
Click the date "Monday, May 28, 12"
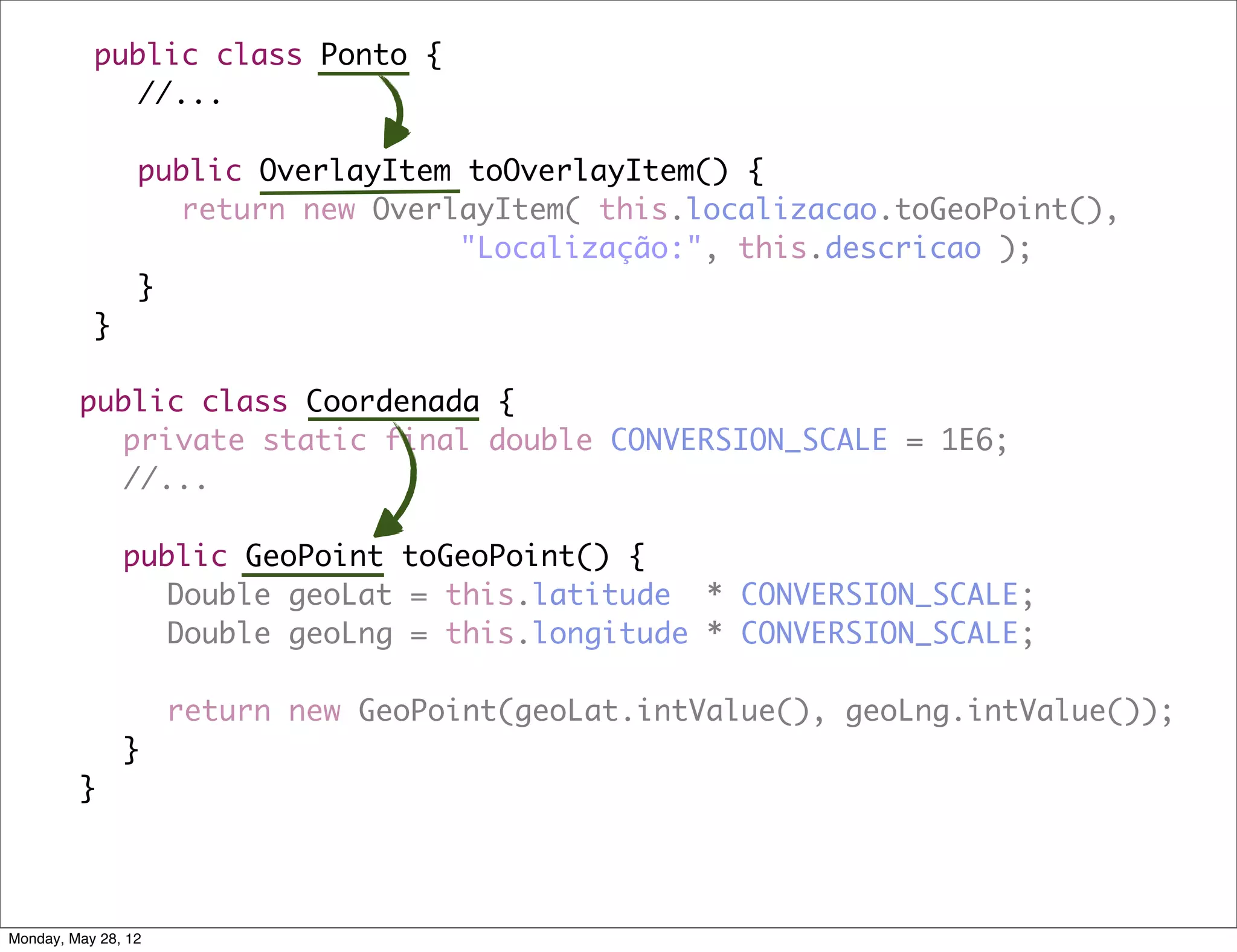click(75, 938)
